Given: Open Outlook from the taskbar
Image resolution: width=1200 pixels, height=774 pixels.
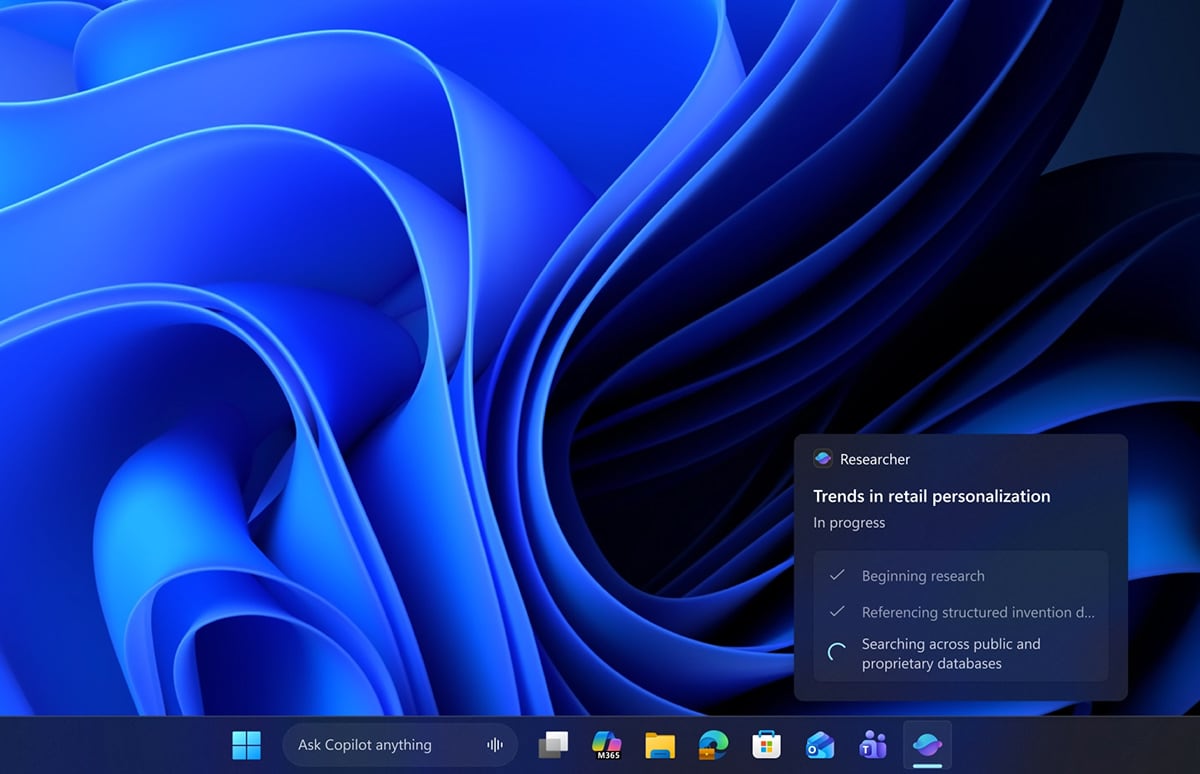Looking at the screenshot, I should 820,745.
